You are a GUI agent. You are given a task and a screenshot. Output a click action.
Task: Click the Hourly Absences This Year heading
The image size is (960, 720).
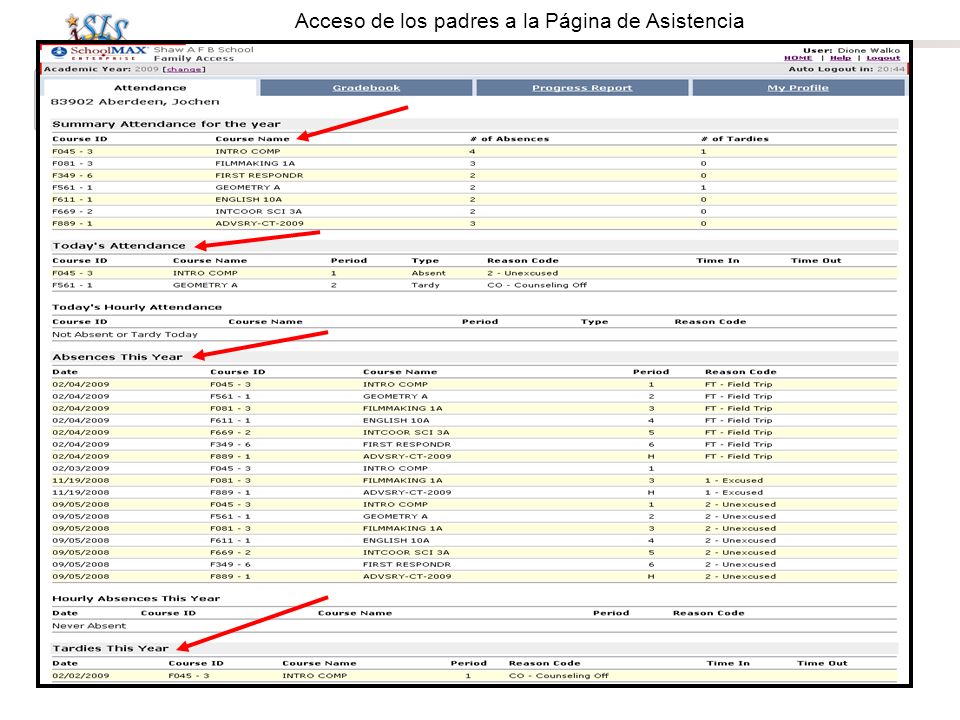click(136, 598)
